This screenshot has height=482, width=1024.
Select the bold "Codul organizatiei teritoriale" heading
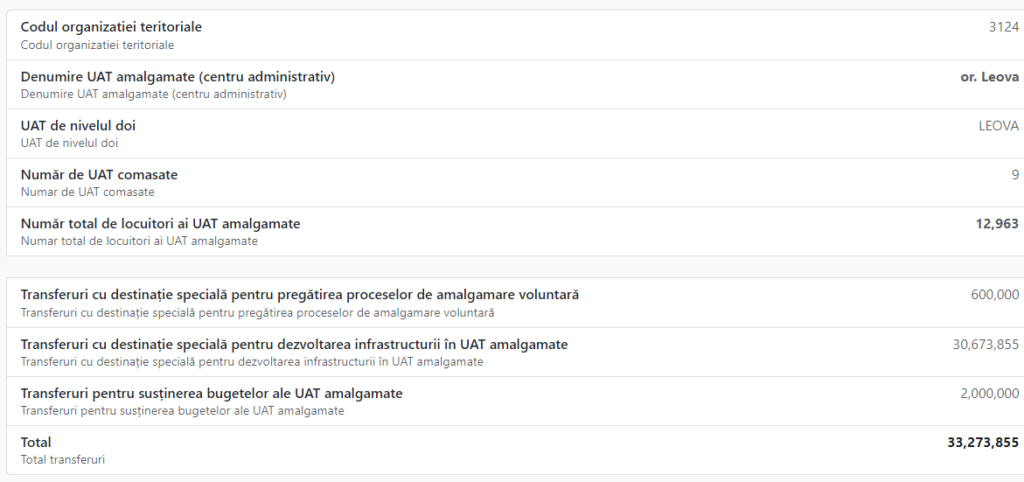pos(118,27)
